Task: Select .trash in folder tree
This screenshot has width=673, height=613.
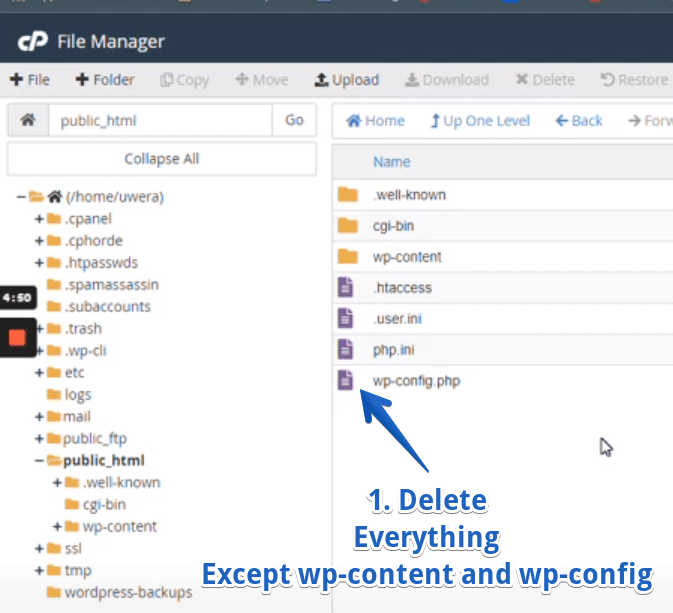Action: click(x=83, y=329)
